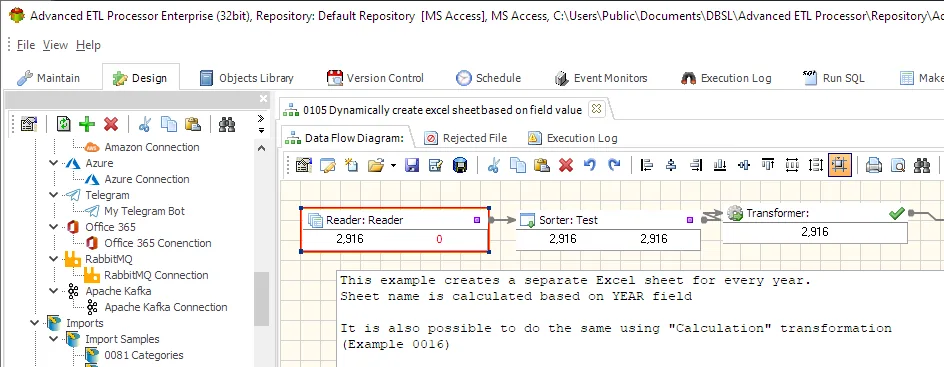Click the open folder icon in diagram toolbar
Image resolution: width=944 pixels, height=367 pixels.
pyautogui.click(x=376, y=165)
